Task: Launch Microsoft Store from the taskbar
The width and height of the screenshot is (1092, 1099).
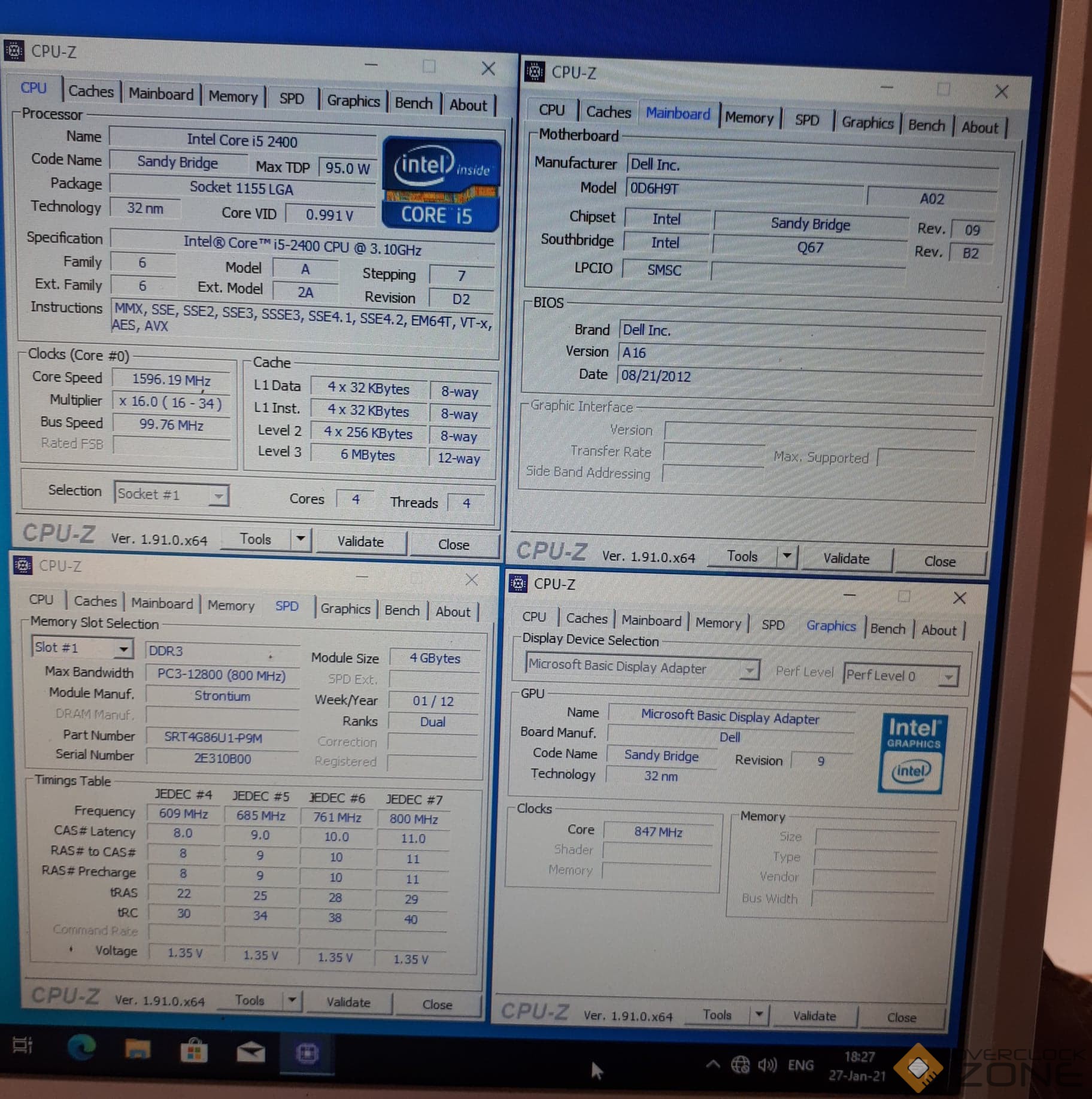Action: point(194,1051)
